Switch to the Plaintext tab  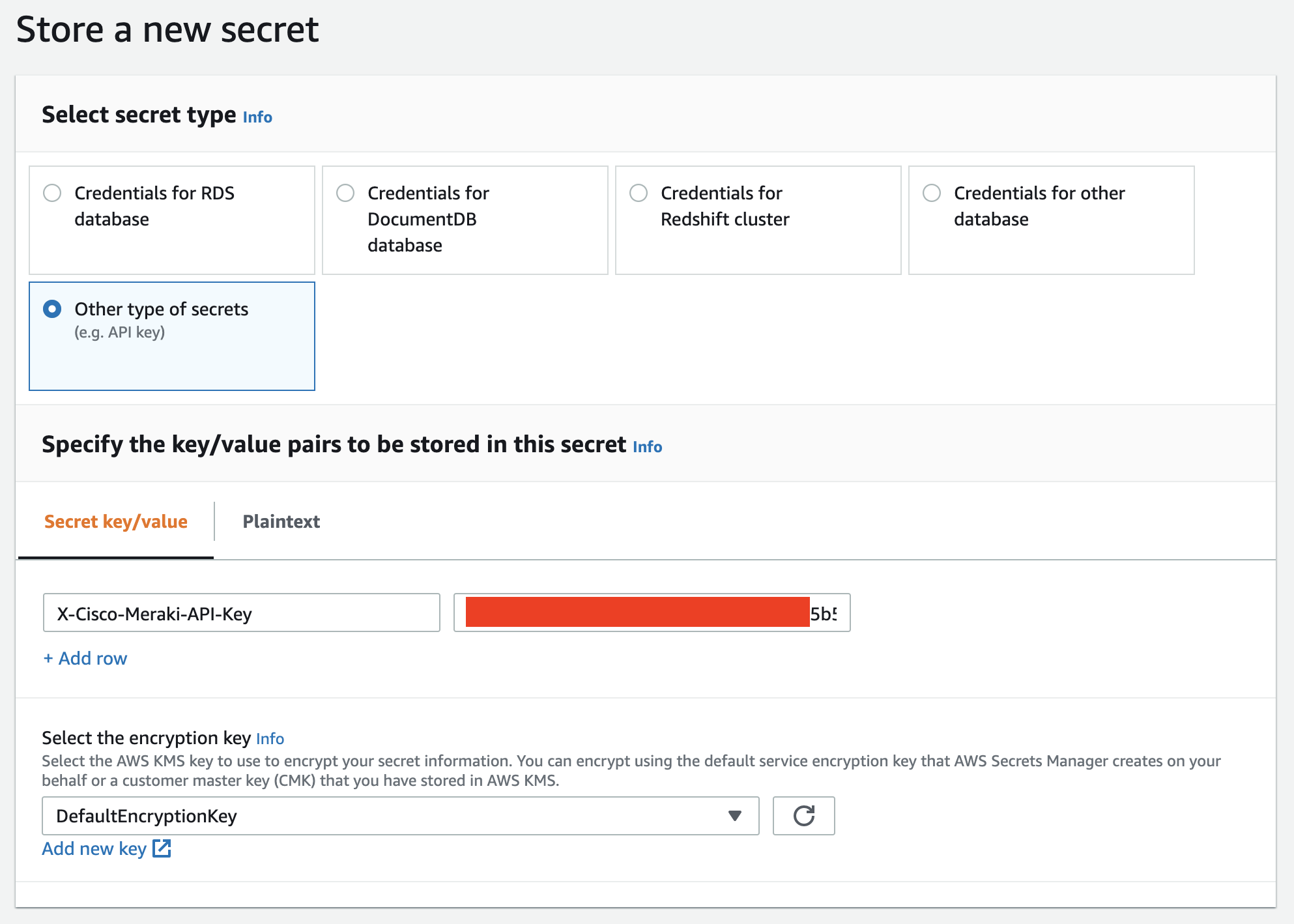point(281,521)
